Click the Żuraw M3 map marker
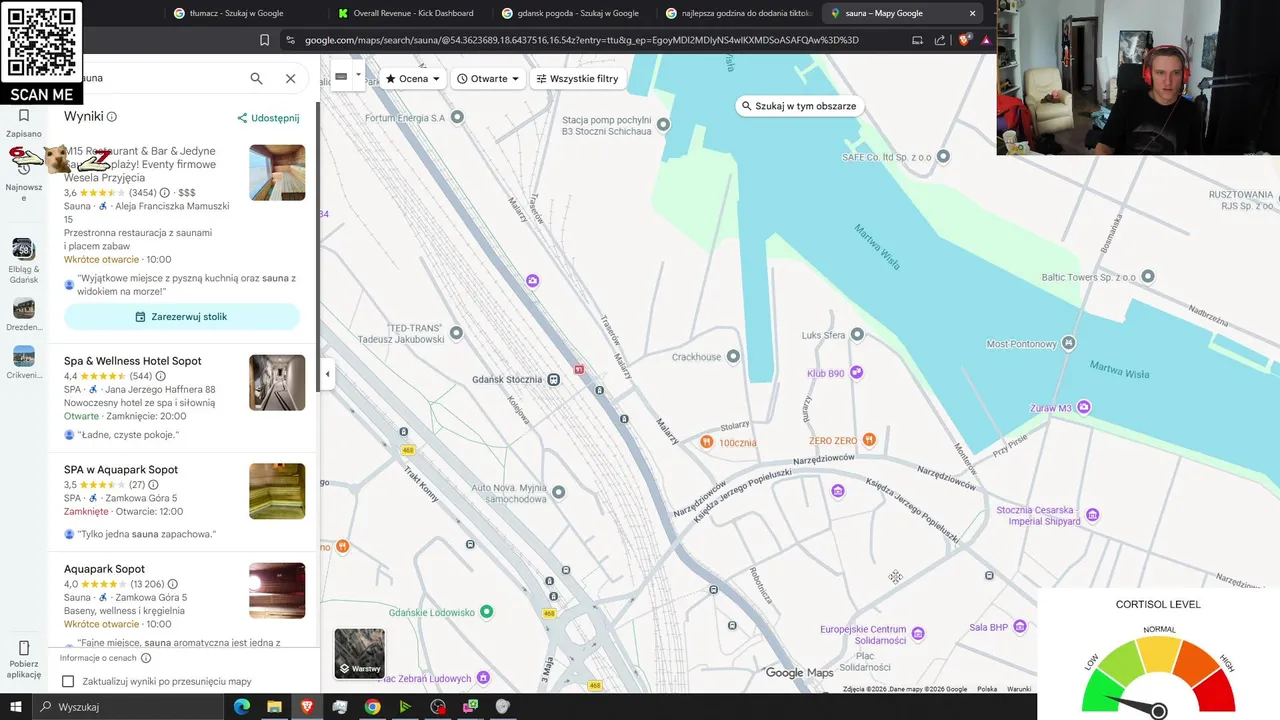Image resolution: width=1280 pixels, height=720 pixels. 1083,408
